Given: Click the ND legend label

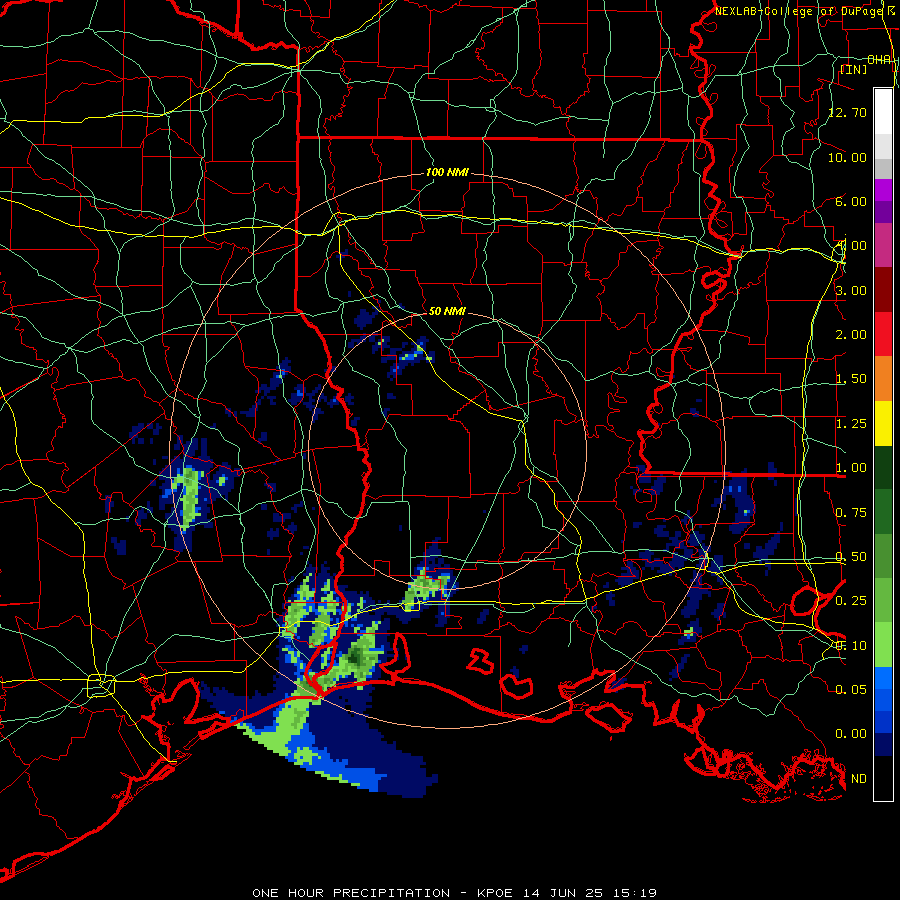Looking at the screenshot, I should coord(859,779).
